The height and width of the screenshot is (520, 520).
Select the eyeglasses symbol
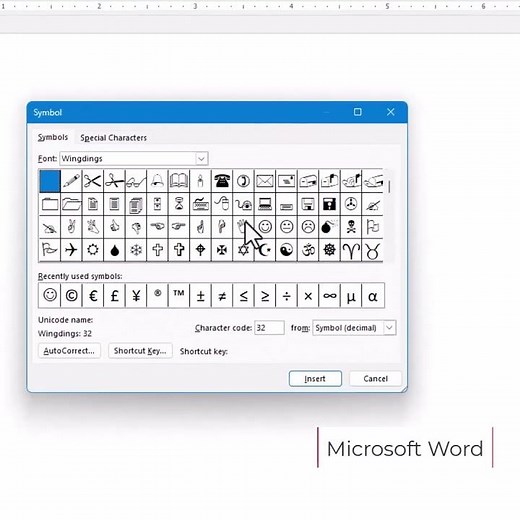(136, 181)
